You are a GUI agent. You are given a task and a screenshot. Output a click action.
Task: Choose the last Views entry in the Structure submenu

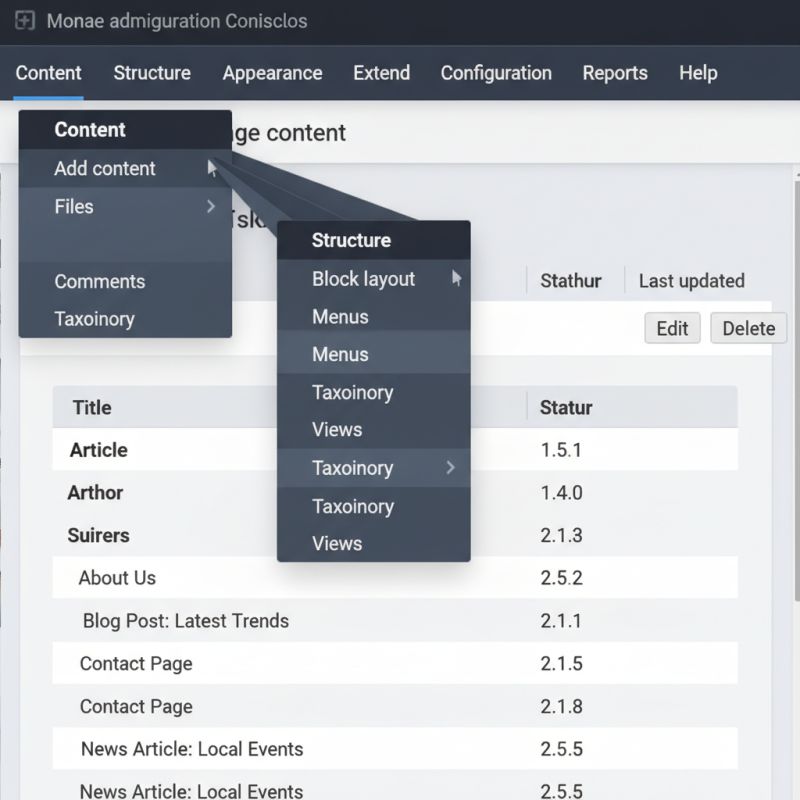coord(373,543)
